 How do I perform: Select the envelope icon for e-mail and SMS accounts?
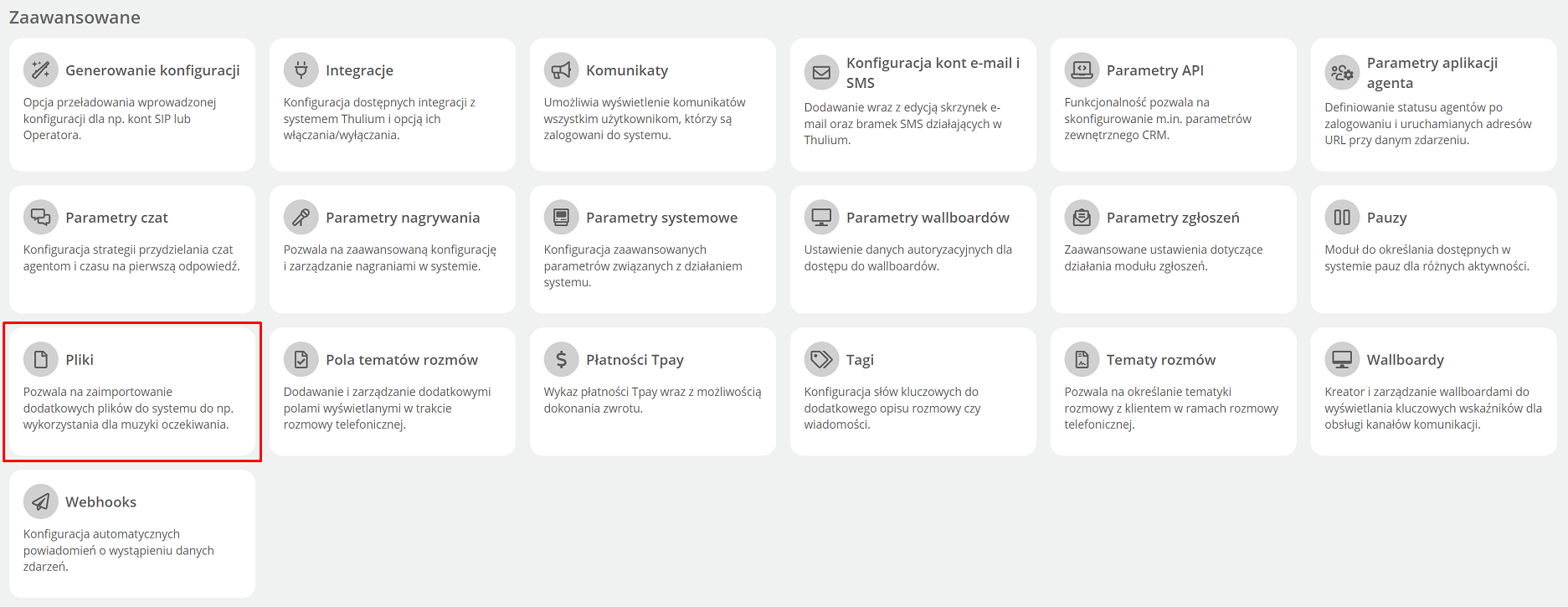[x=822, y=73]
